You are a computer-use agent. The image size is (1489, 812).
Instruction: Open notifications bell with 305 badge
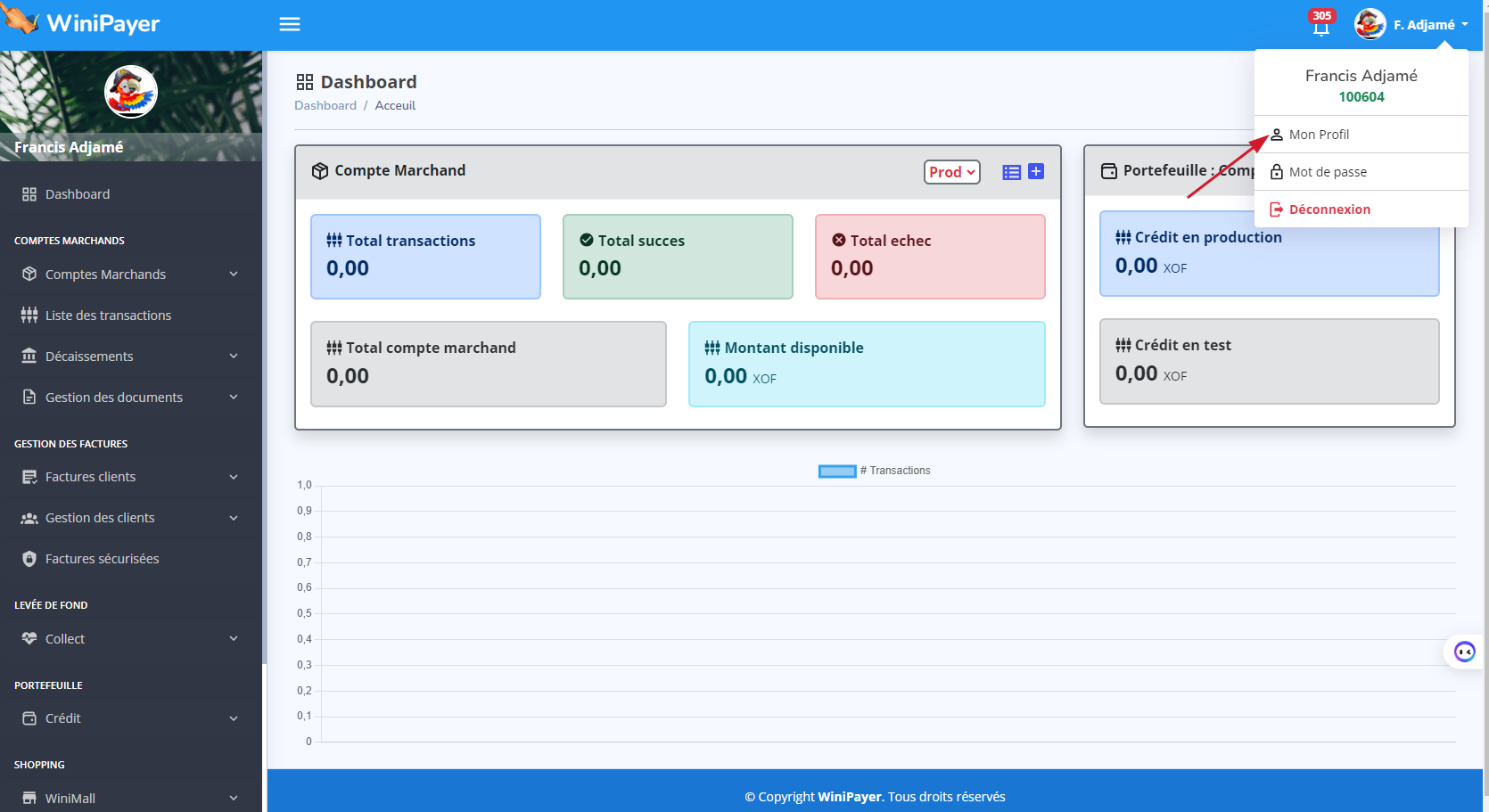click(x=1321, y=23)
